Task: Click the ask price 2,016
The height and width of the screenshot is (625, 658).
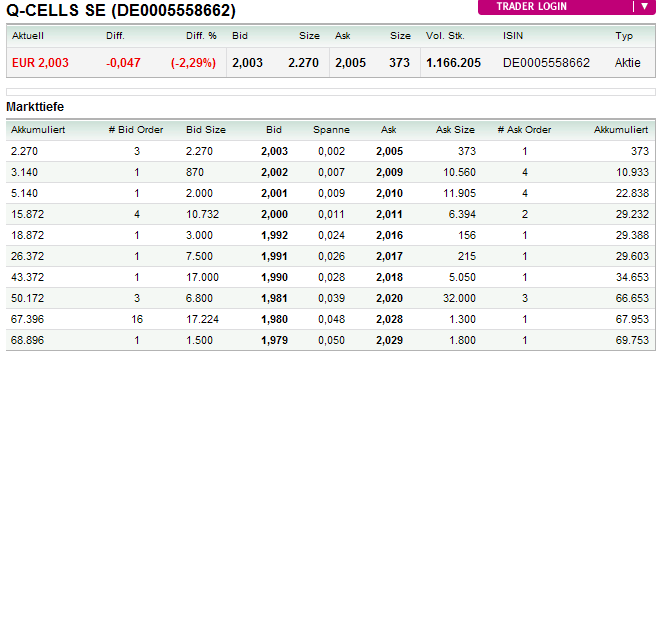Action: [x=389, y=235]
